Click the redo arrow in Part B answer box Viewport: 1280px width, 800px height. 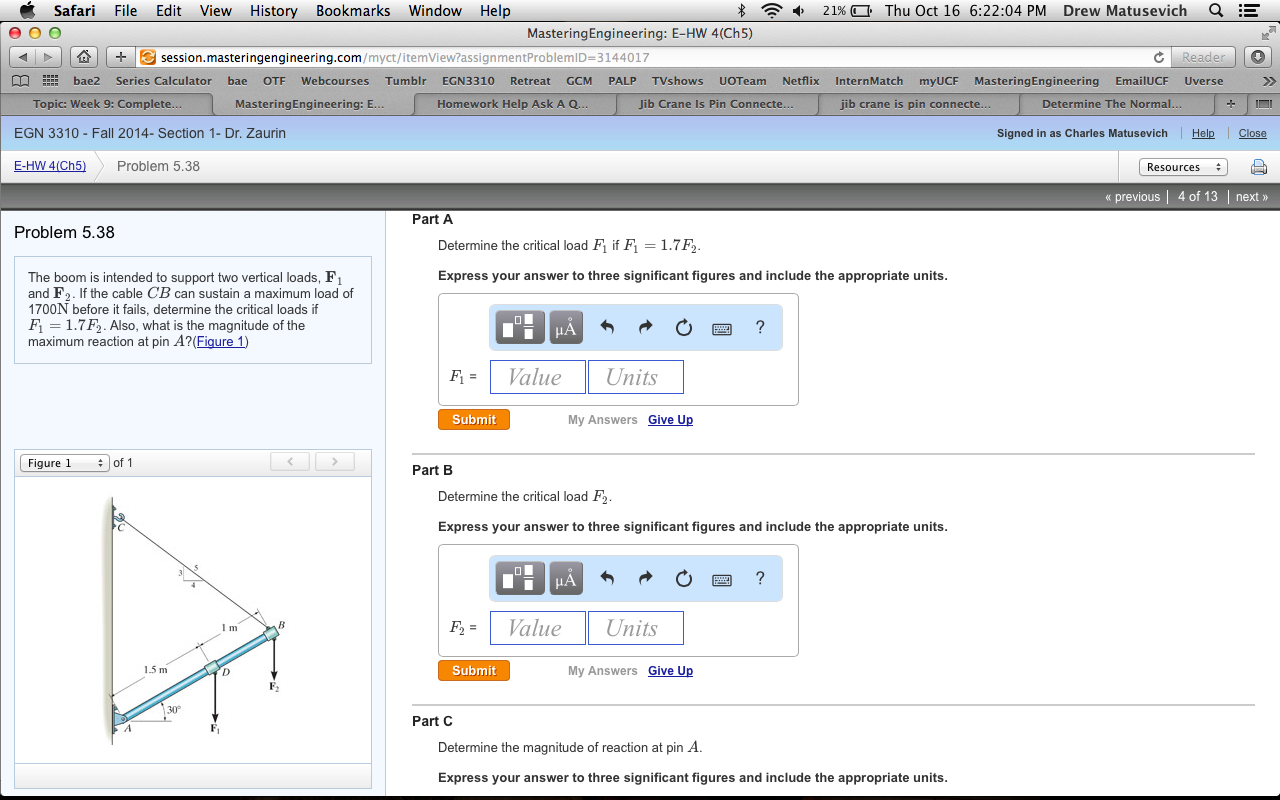(x=645, y=577)
